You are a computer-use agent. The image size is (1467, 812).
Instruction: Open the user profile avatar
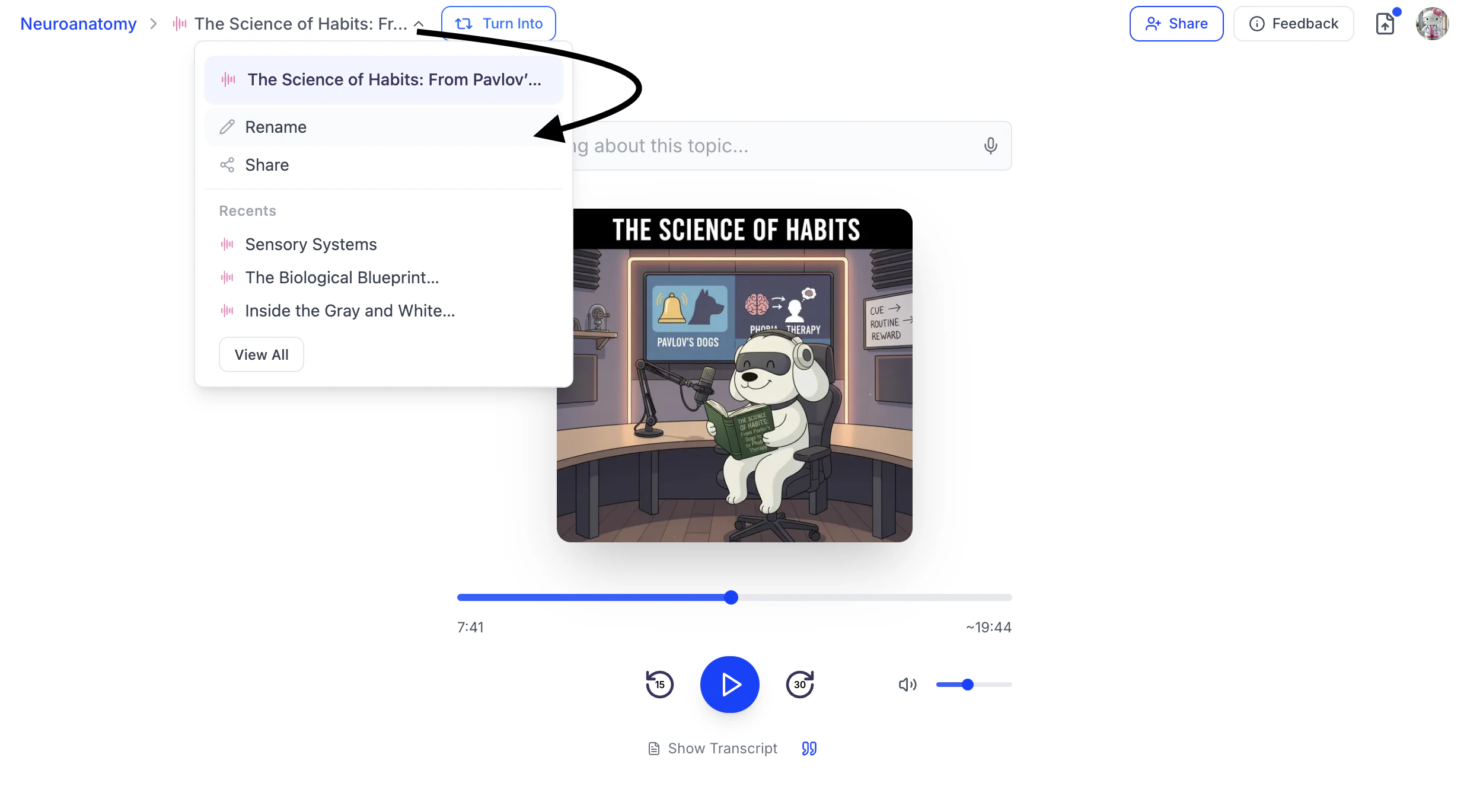1432,24
